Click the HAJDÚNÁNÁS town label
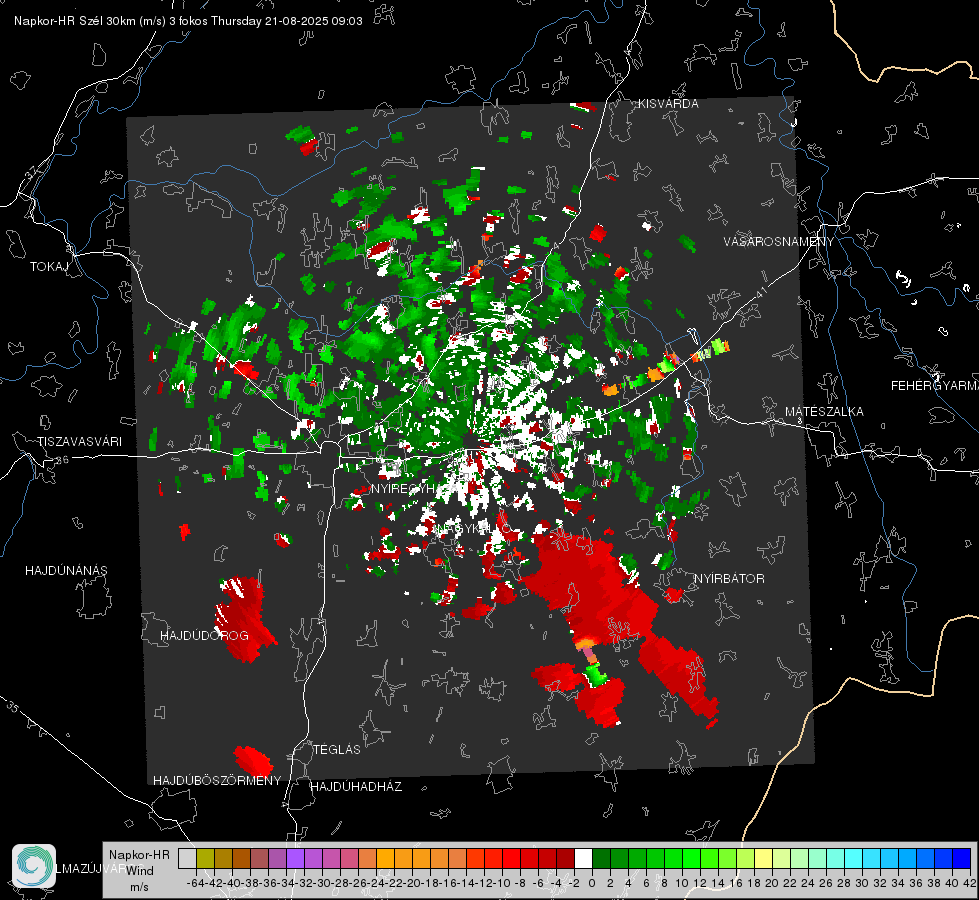 pyautogui.click(x=66, y=570)
